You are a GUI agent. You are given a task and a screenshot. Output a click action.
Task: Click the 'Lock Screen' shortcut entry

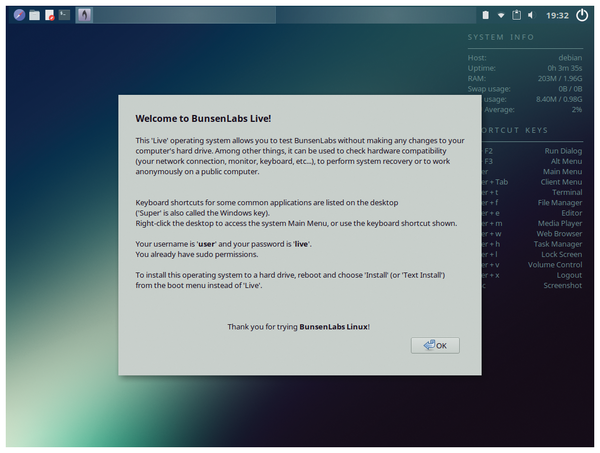point(561,254)
